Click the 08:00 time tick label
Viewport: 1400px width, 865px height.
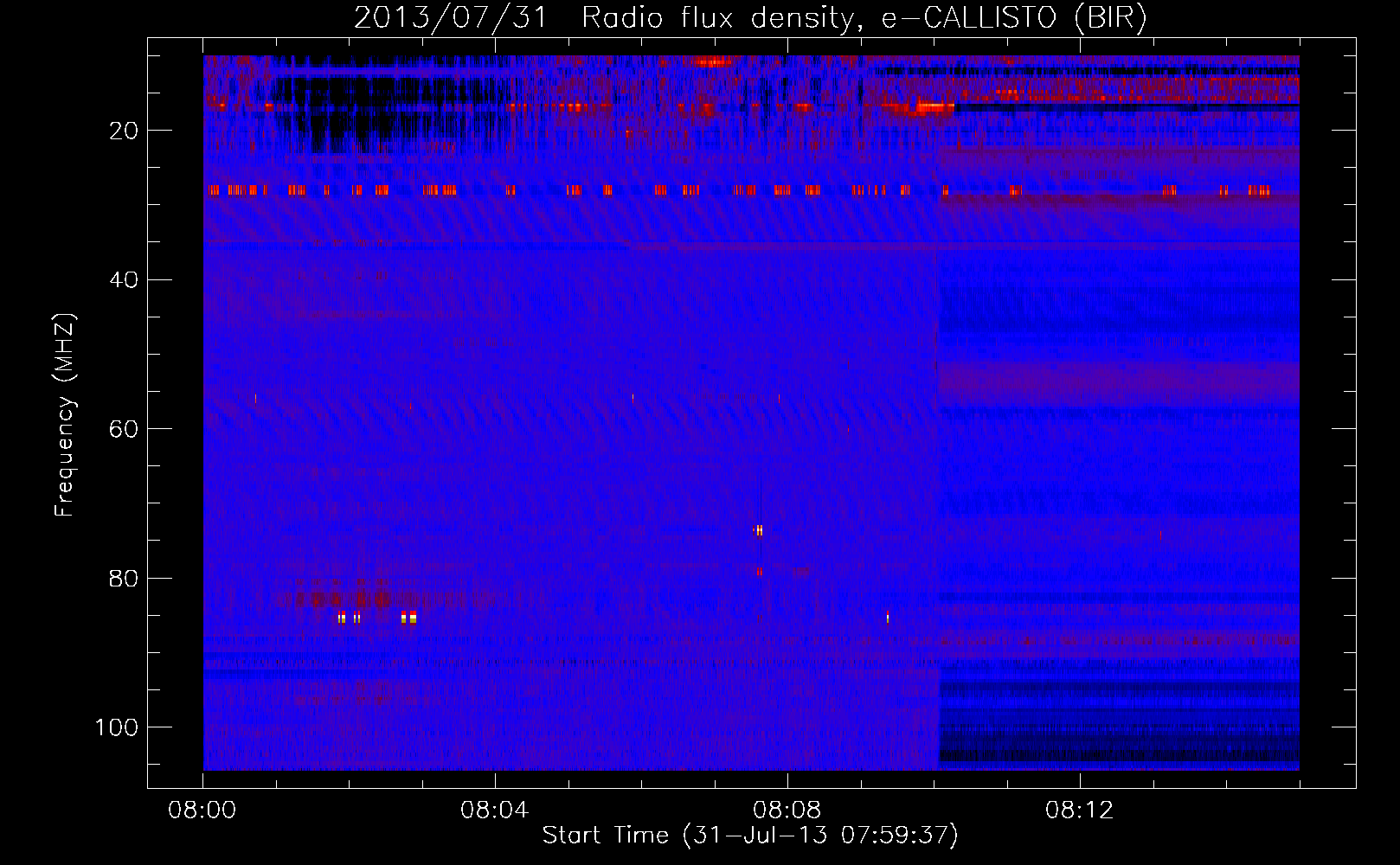202,811
